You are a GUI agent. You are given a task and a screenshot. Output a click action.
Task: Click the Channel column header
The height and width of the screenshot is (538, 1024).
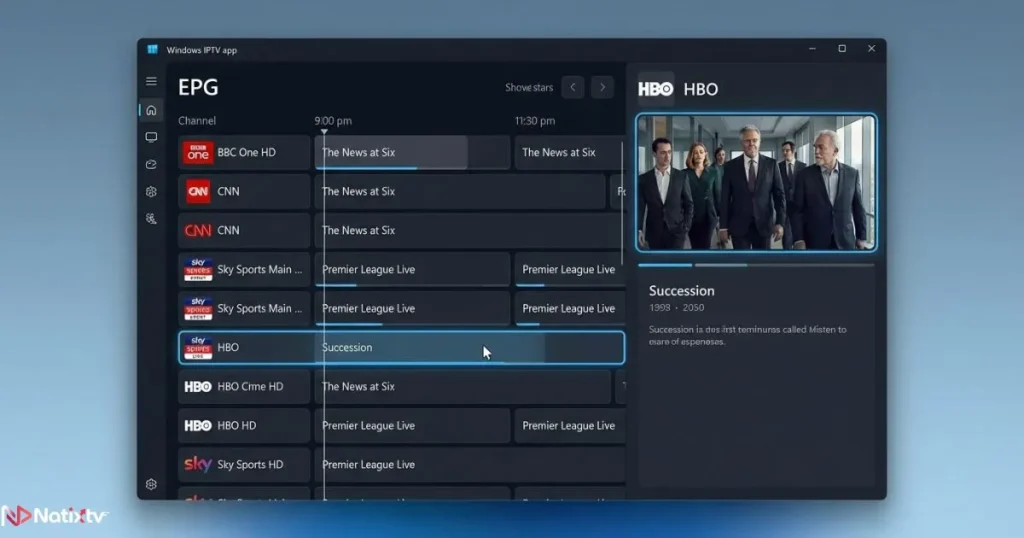(x=197, y=121)
